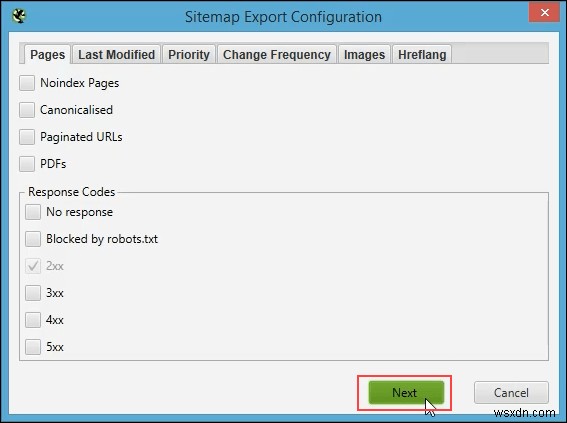Enable the No response checkbox

tap(33, 212)
